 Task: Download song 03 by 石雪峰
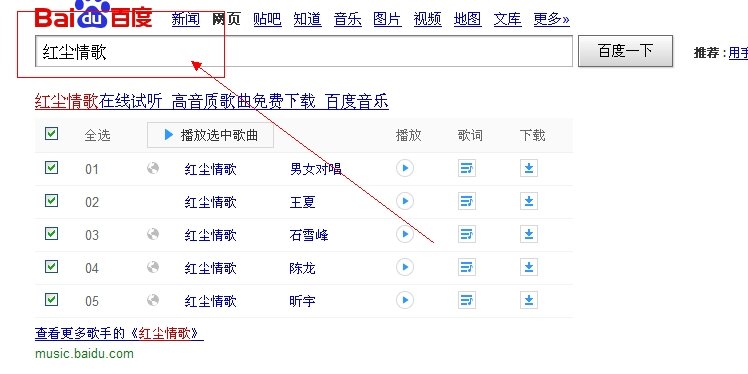529,234
